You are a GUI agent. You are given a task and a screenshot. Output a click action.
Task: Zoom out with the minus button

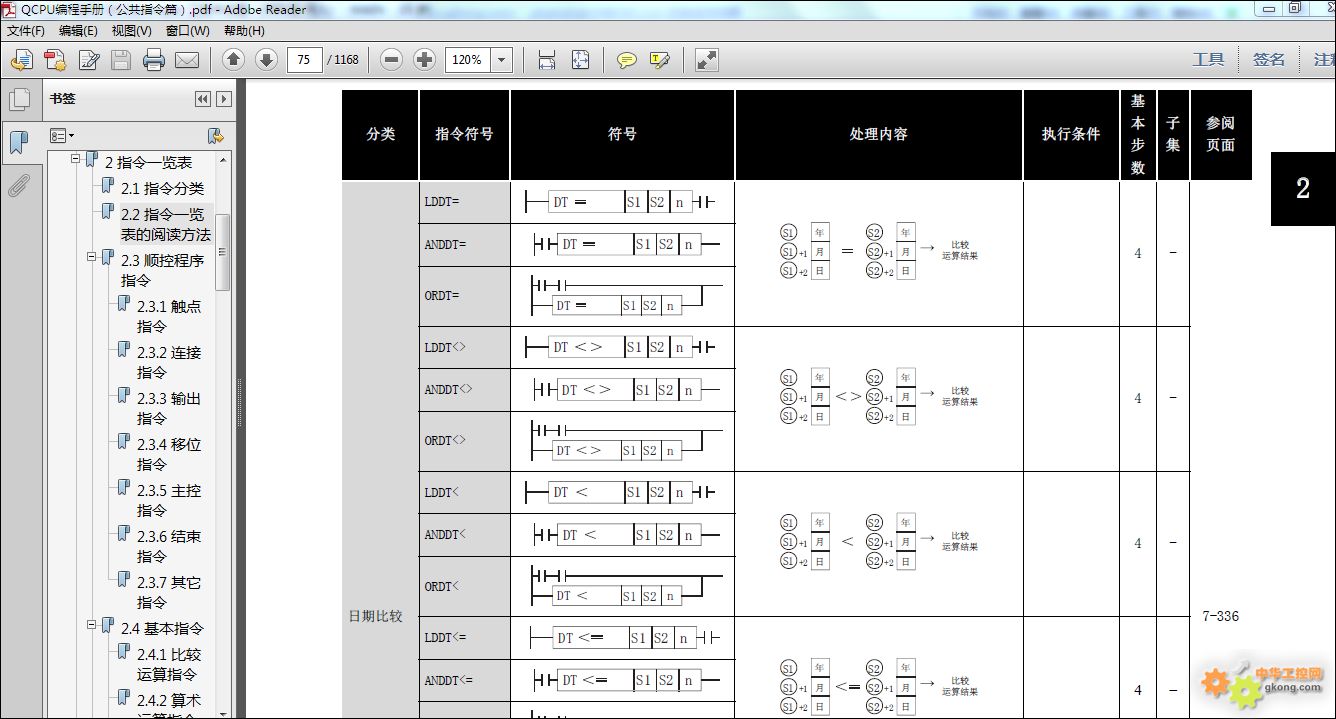point(392,60)
